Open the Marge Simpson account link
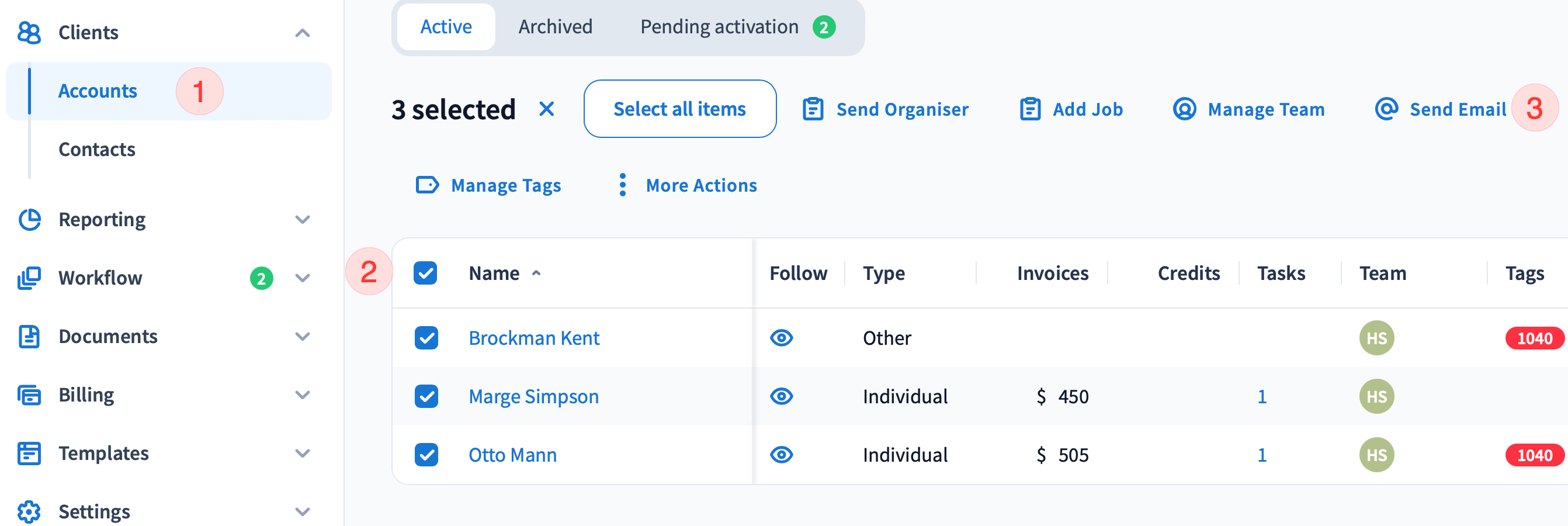Viewport: 1568px width, 526px height. coord(533,396)
